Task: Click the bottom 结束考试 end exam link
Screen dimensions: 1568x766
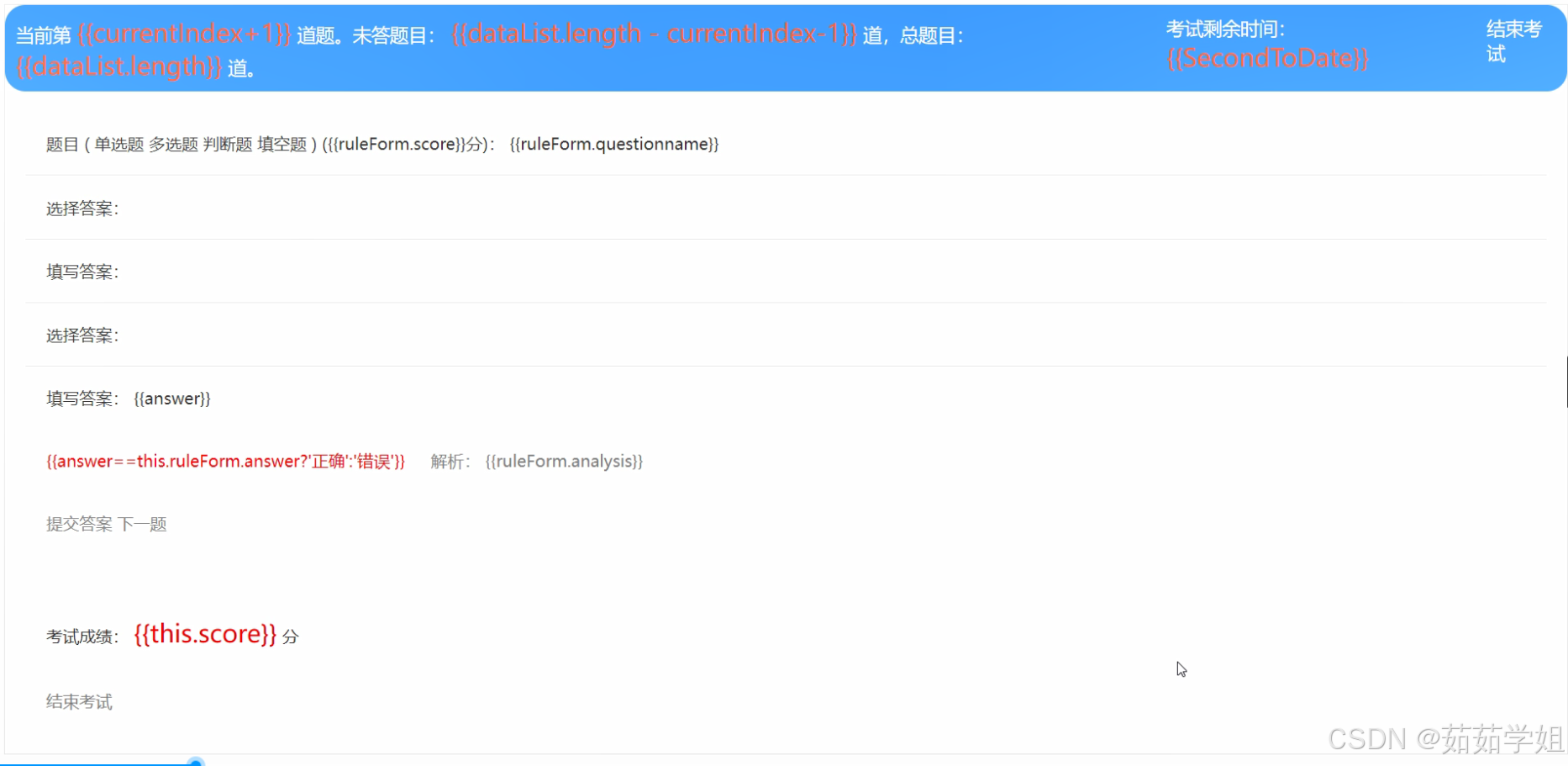Action: point(78,701)
